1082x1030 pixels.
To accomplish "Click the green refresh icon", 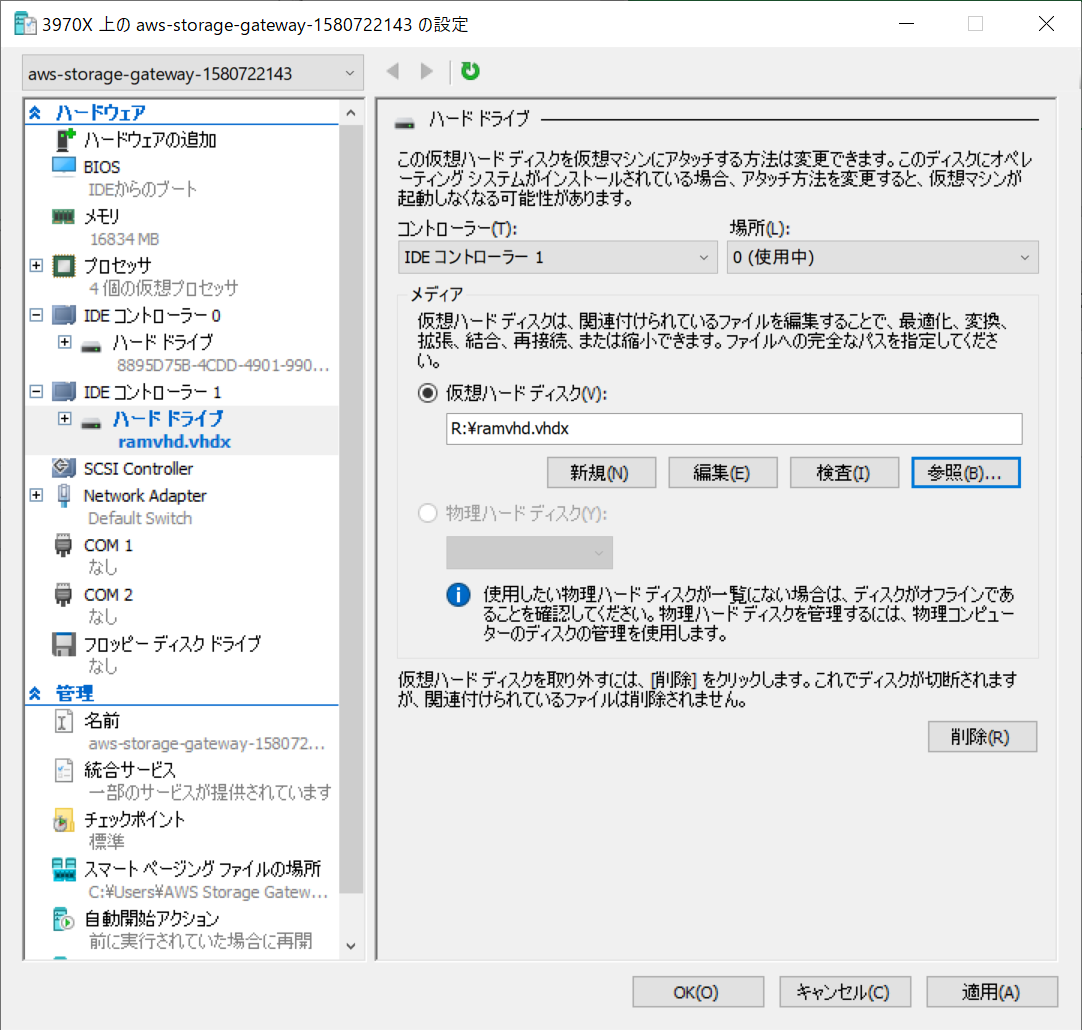I will [470, 71].
